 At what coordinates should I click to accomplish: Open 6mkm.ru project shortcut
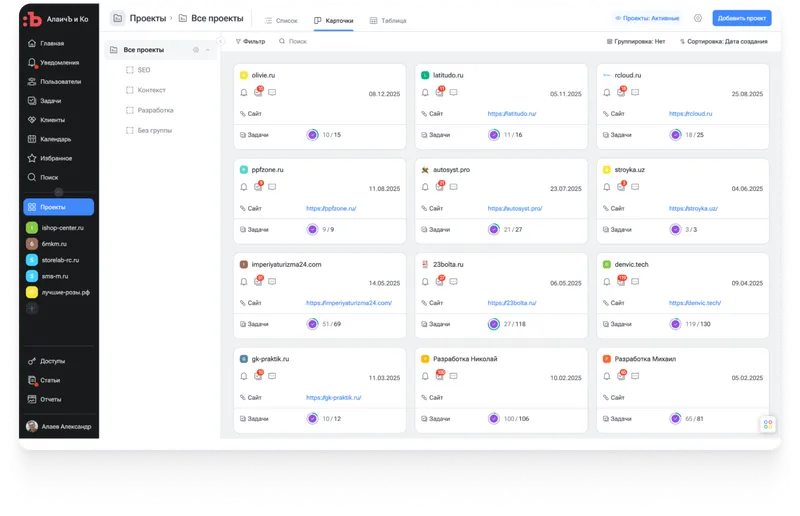(x=47, y=244)
